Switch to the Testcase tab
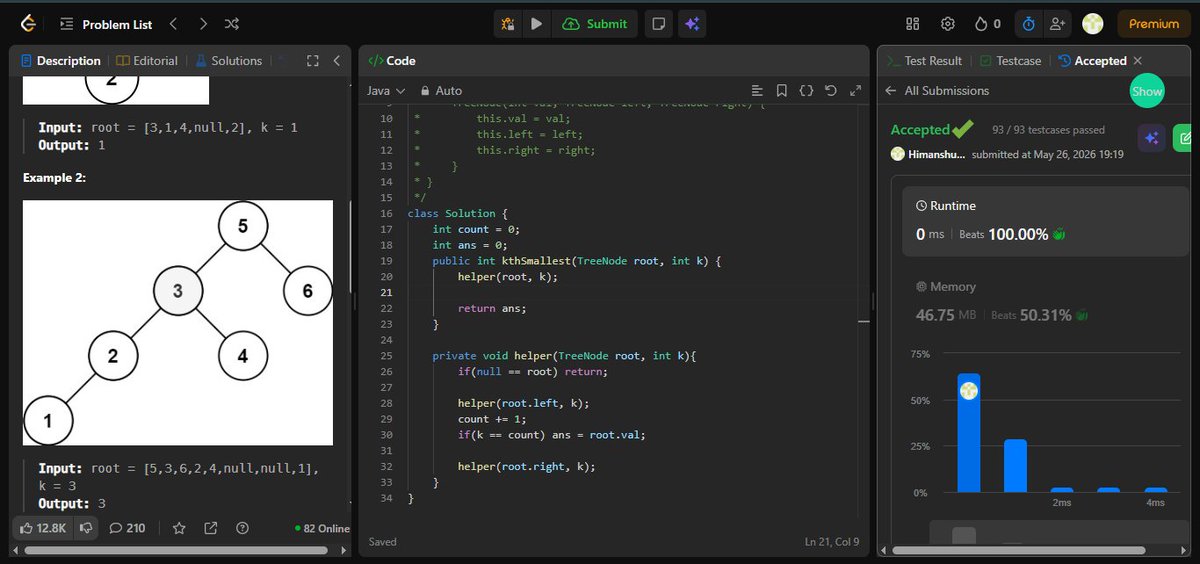The height and width of the screenshot is (564, 1200). 1010,61
